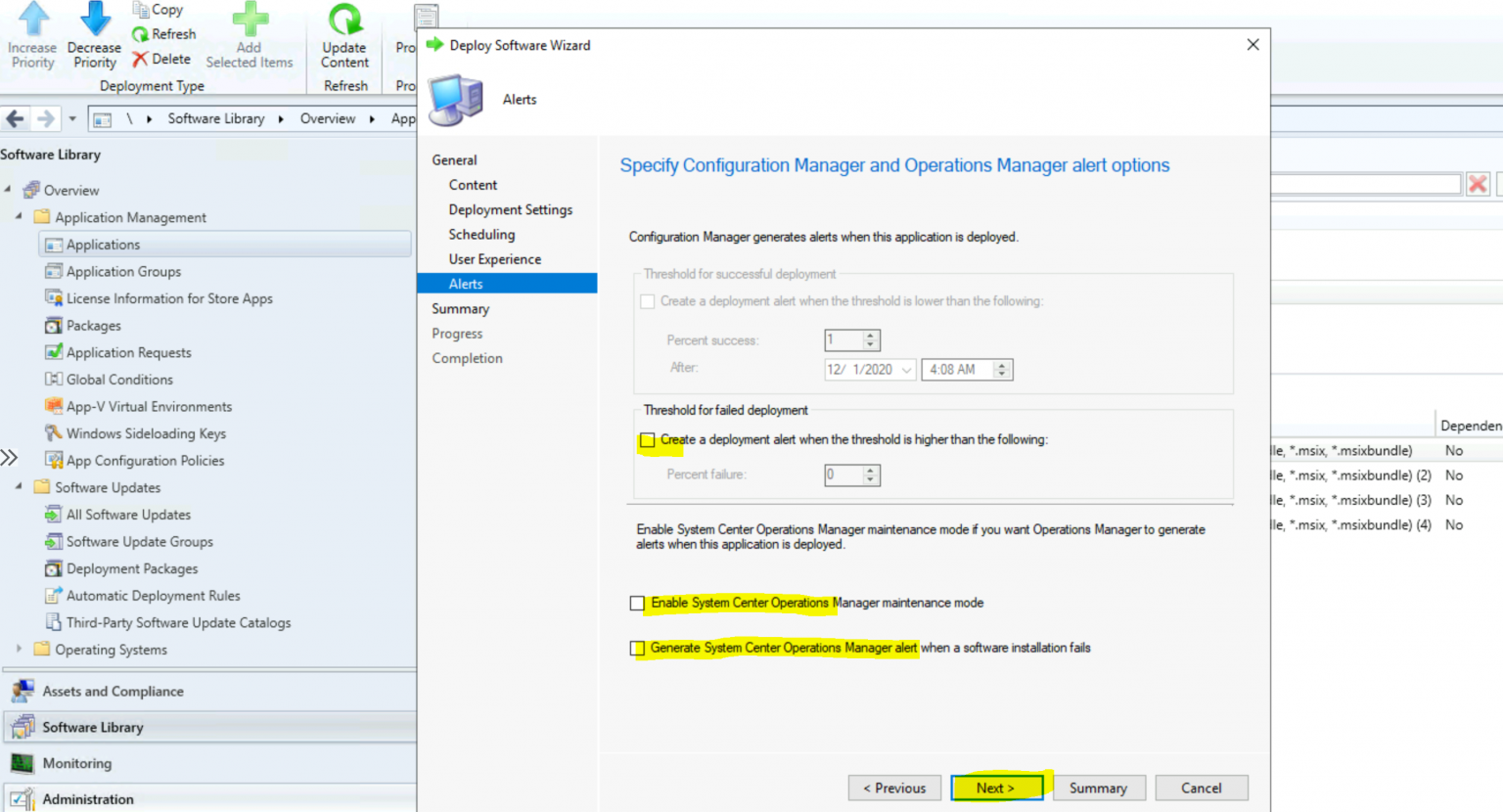Expand the Operating Systems folder

pyautogui.click(x=20, y=649)
